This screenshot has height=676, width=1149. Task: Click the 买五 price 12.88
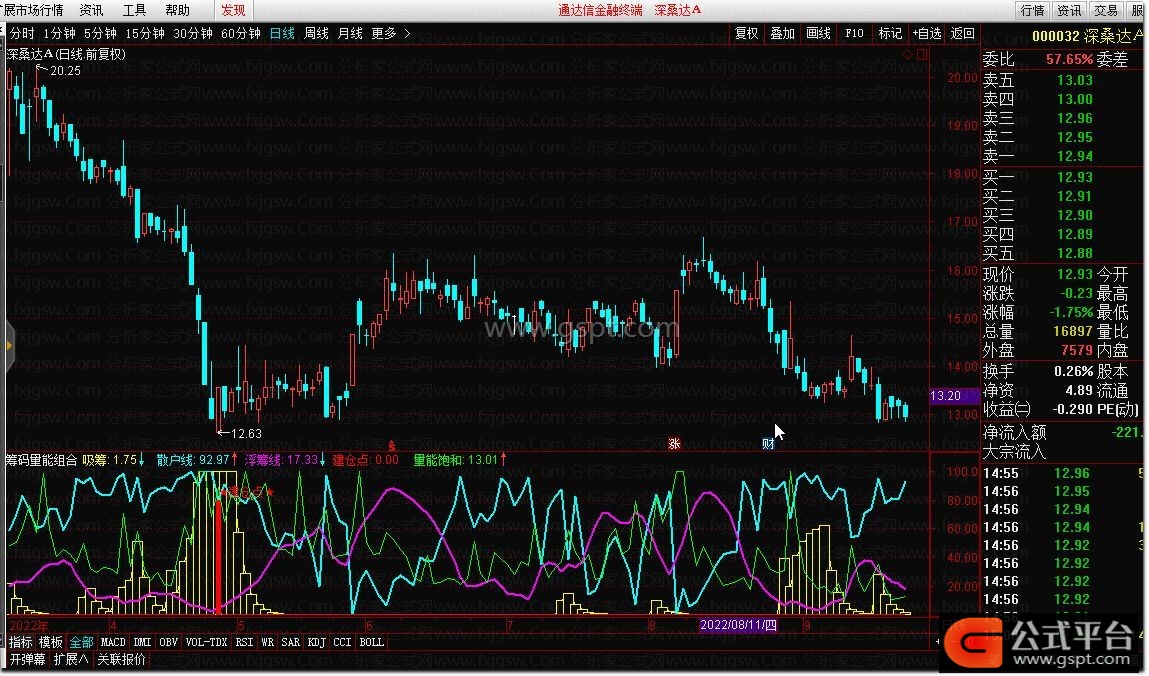(1075, 253)
